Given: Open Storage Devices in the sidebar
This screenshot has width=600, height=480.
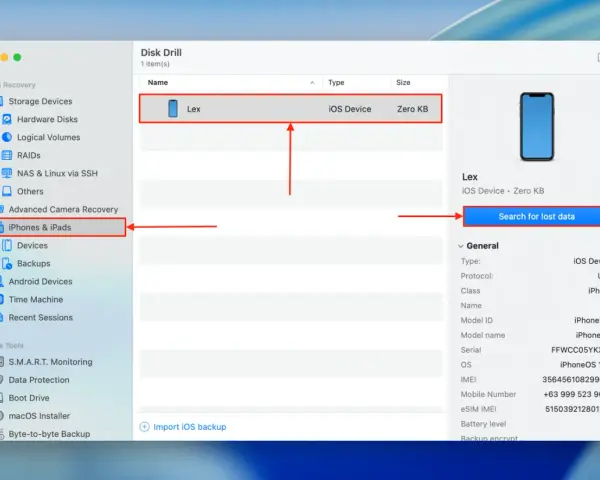Looking at the screenshot, I should [x=40, y=101].
